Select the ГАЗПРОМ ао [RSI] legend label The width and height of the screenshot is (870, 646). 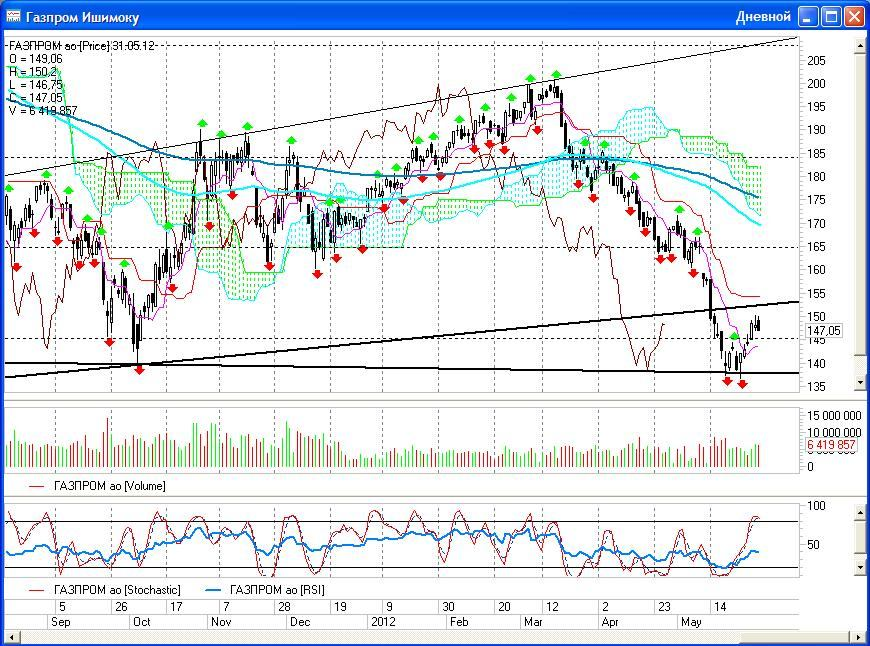tap(277, 589)
